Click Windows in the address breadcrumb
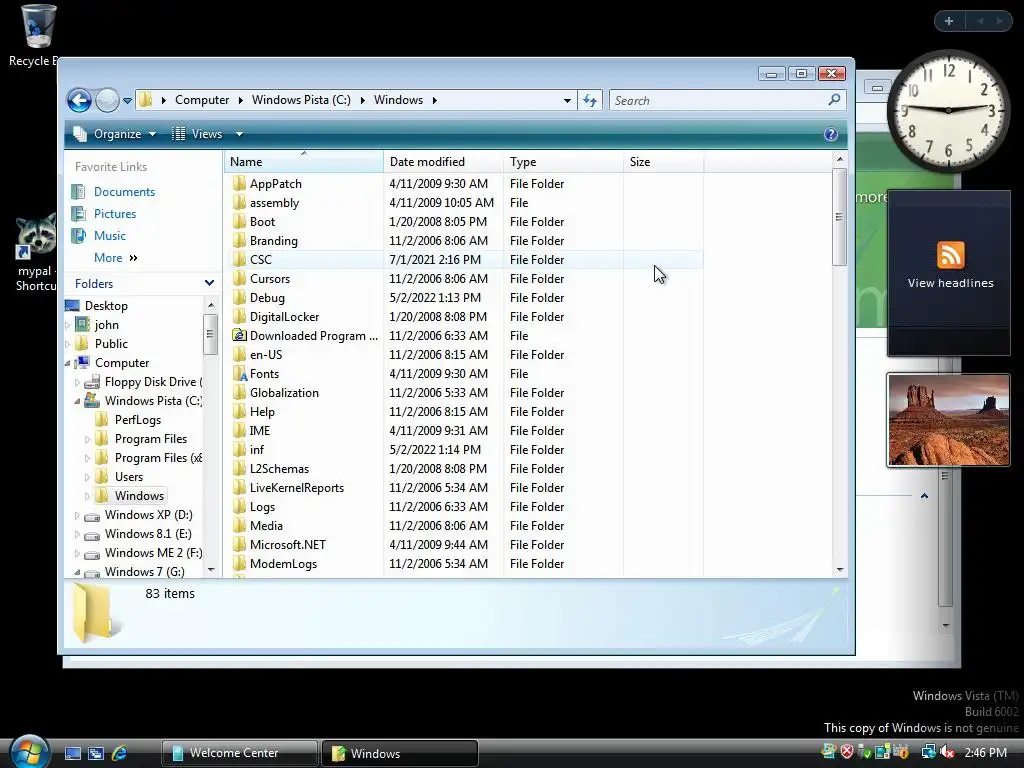Screen dimensions: 1024x768 (x=398, y=100)
